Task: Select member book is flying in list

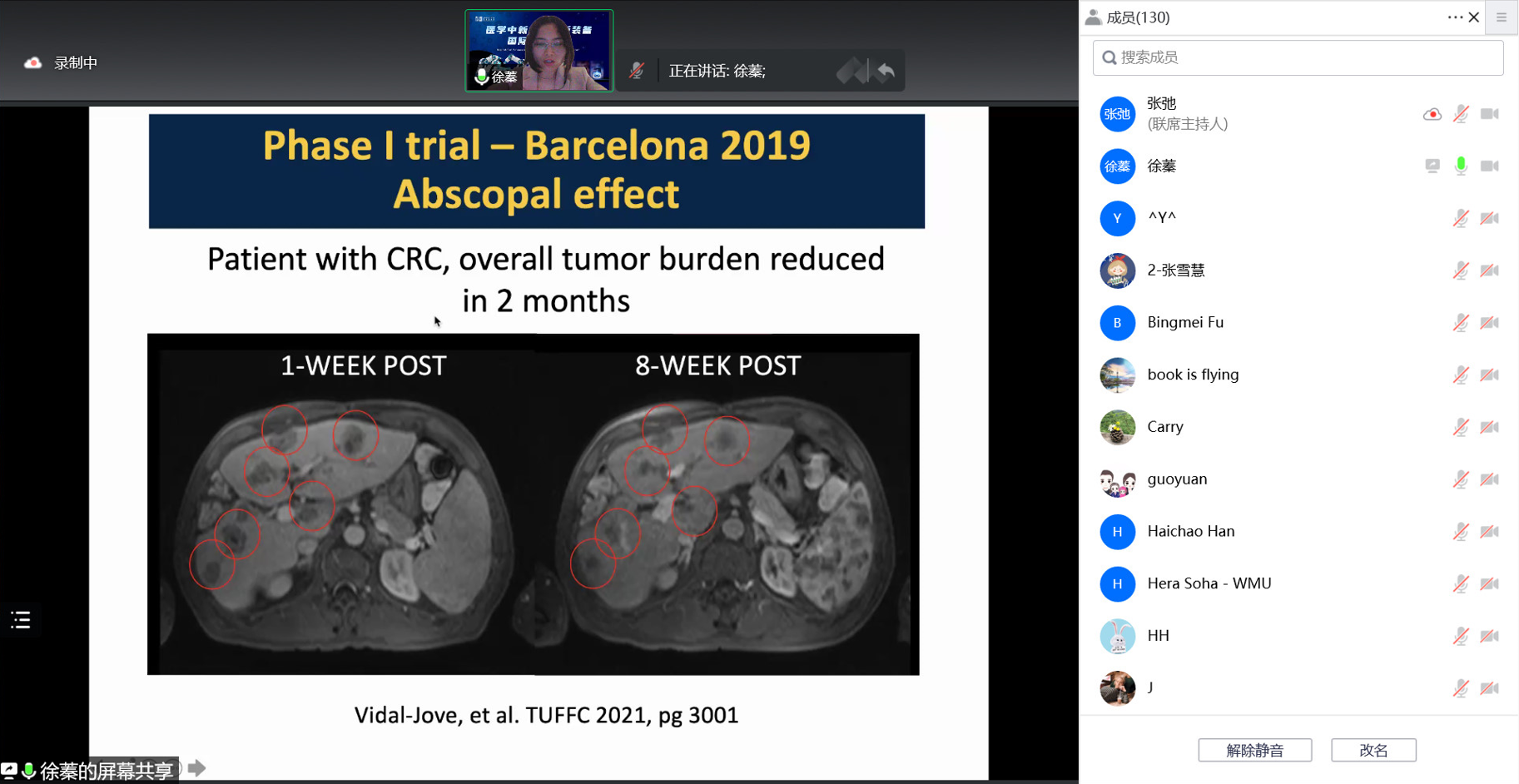Action: (x=1192, y=375)
